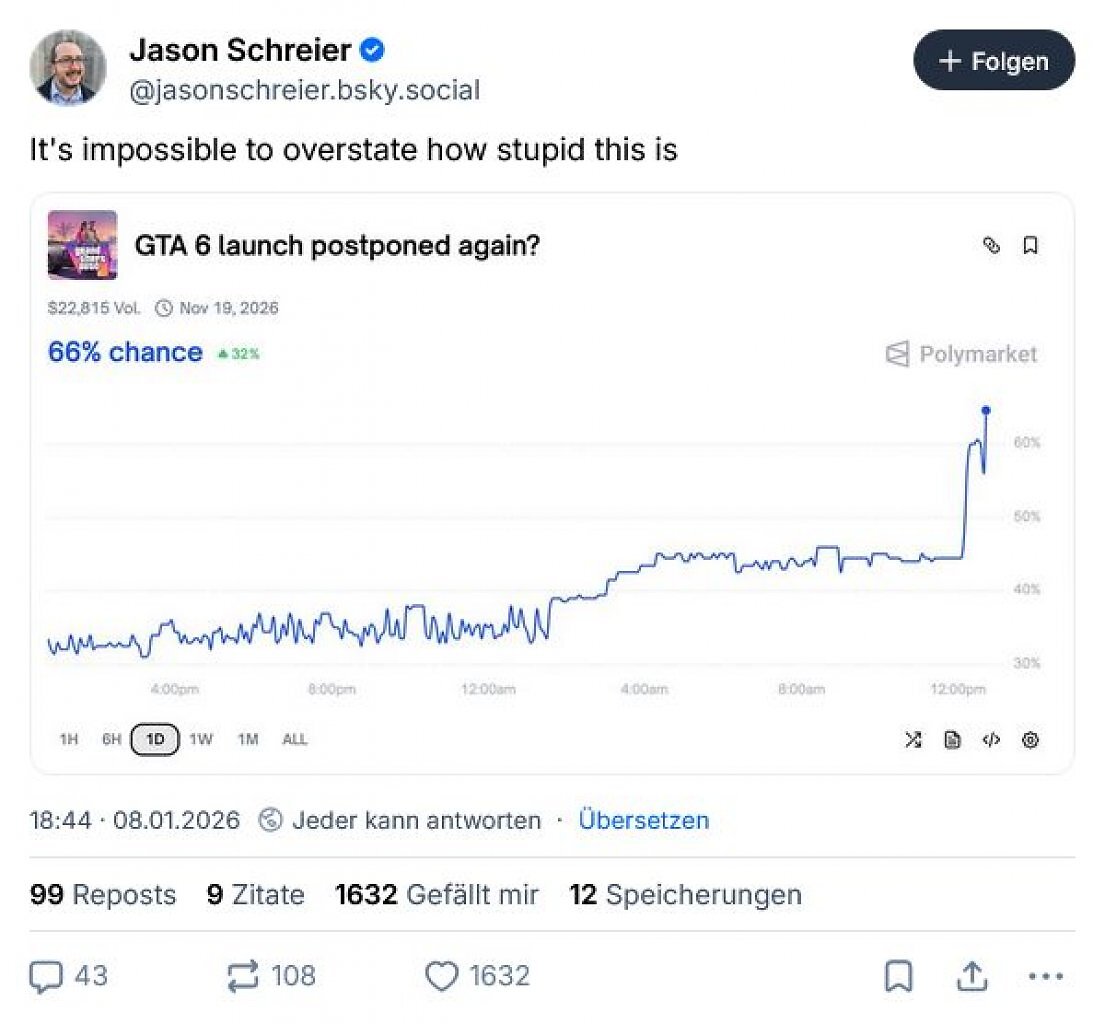Open the three-dot more options menu
This screenshot has width=1105, height=1024.
(1046, 977)
